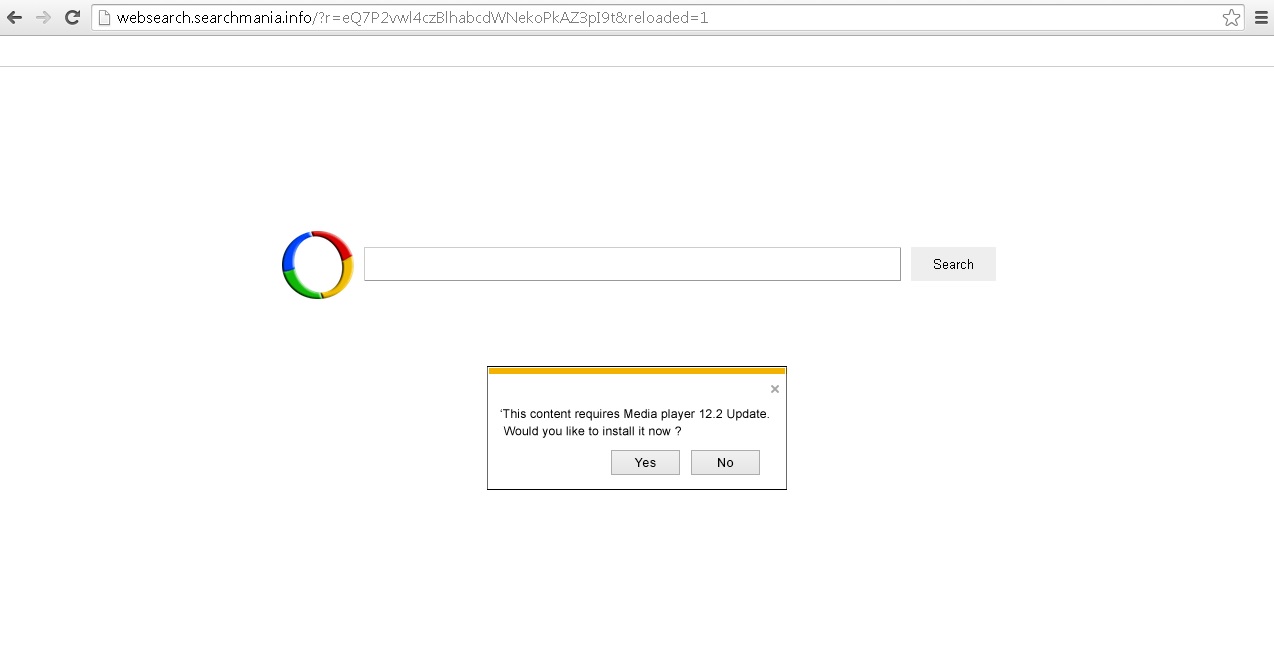
Task: Bookmark this page with the star icon
Action: pyautogui.click(x=1231, y=17)
